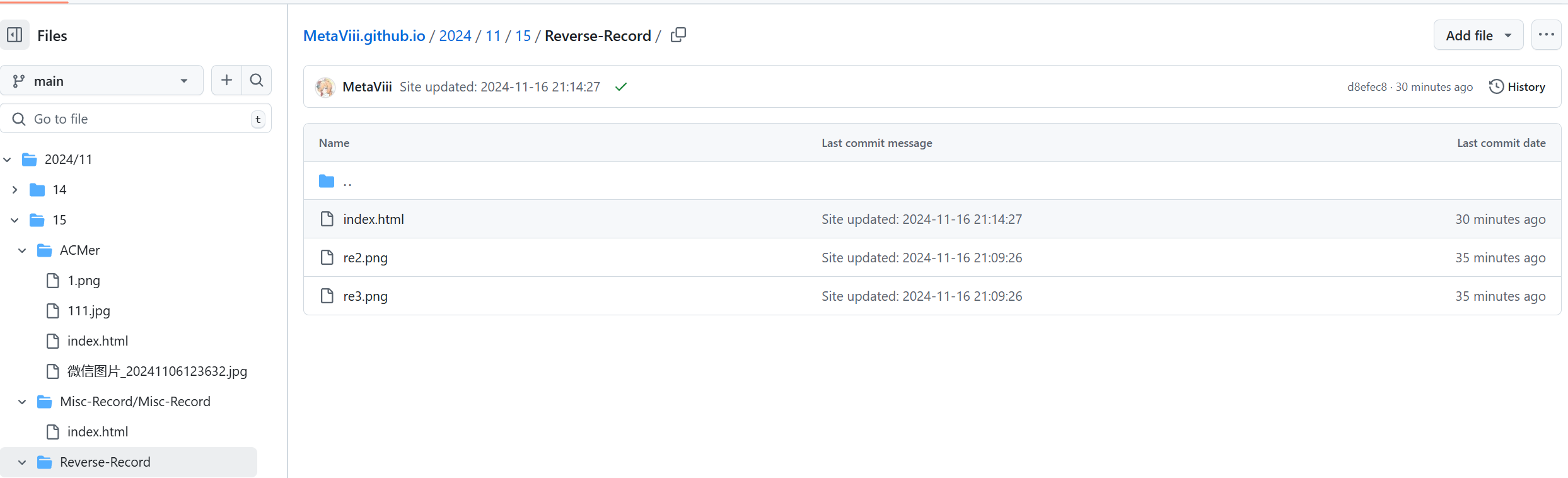Viewport: 1568px width, 478px height.
Task: View commit History
Action: click(1517, 87)
